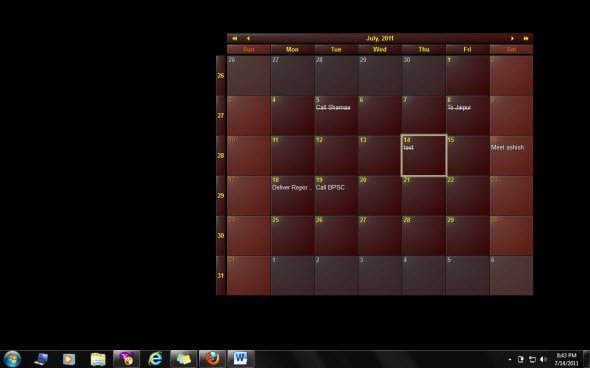Image resolution: width=590 pixels, height=368 pixels.
Task: Click the July, 2011 month title
Action: [x=380, y=38]
